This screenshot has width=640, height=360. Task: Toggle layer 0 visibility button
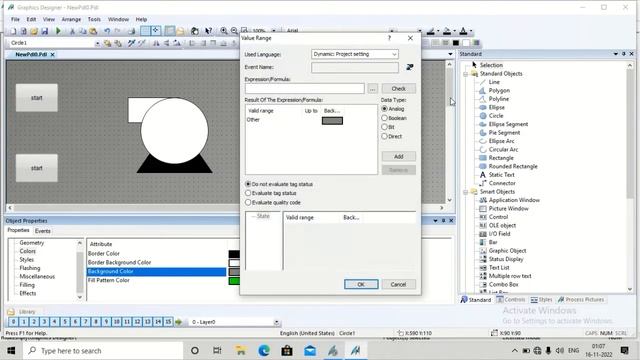point(13,322)
